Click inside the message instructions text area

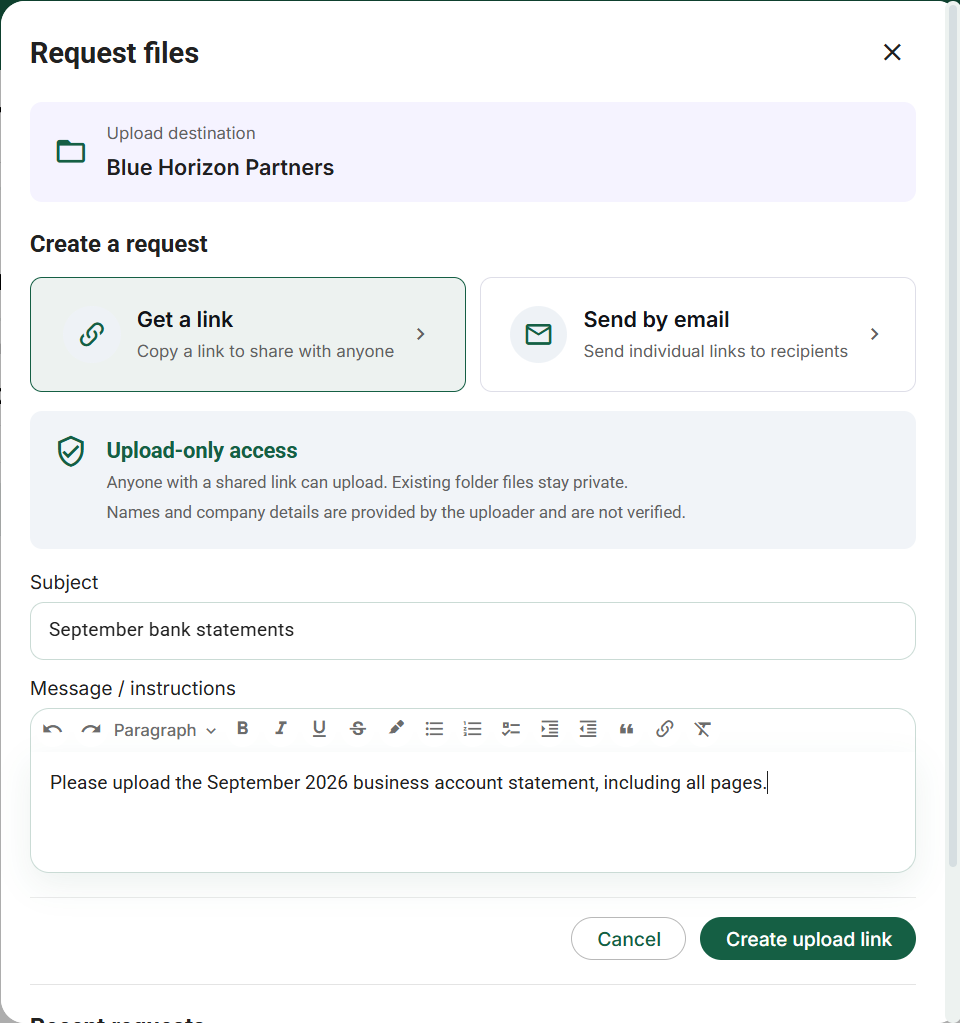tap(472, 811)
